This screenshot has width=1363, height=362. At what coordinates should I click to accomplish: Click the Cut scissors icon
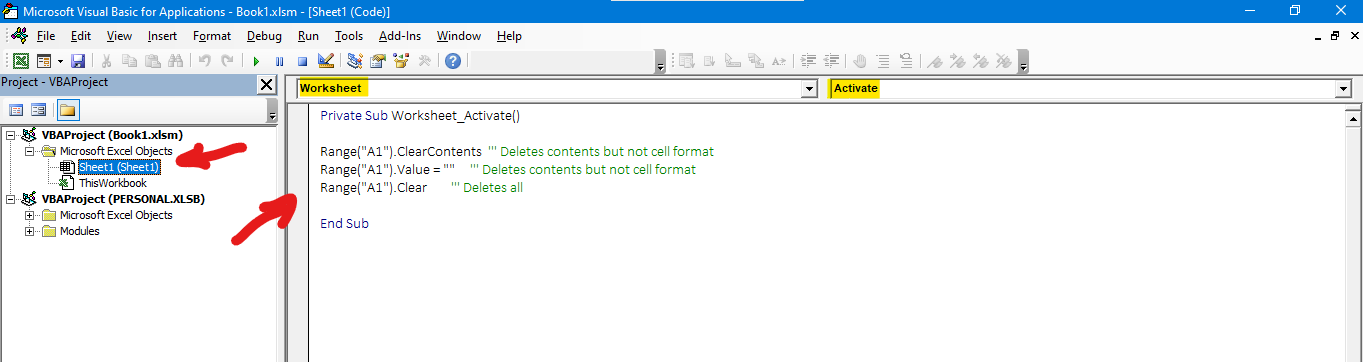click(107, 61)
